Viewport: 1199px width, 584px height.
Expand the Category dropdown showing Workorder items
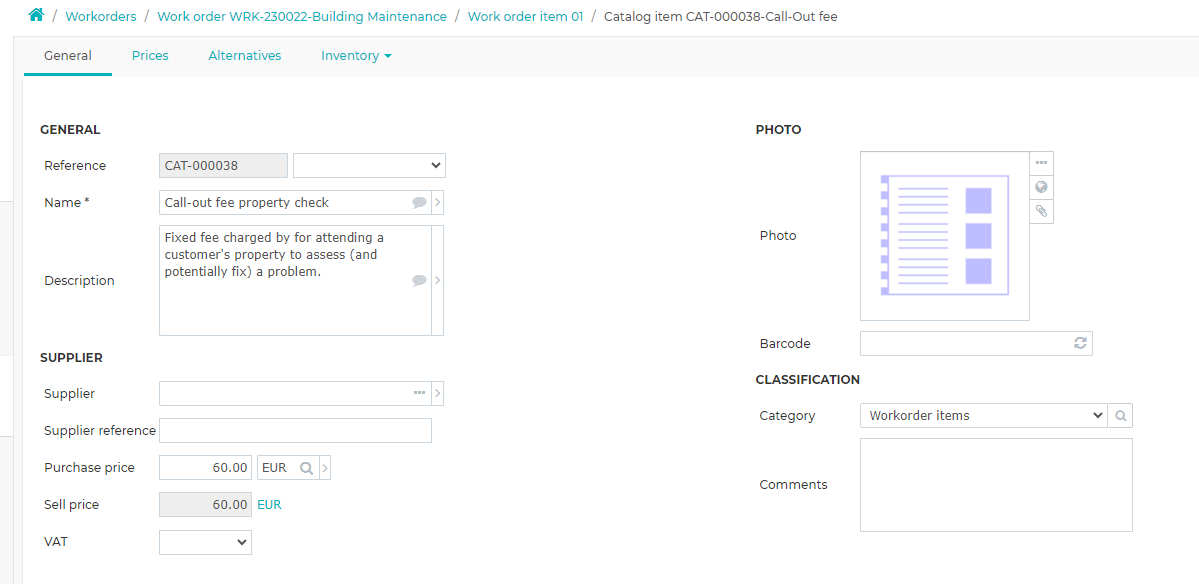click(983, 416)
